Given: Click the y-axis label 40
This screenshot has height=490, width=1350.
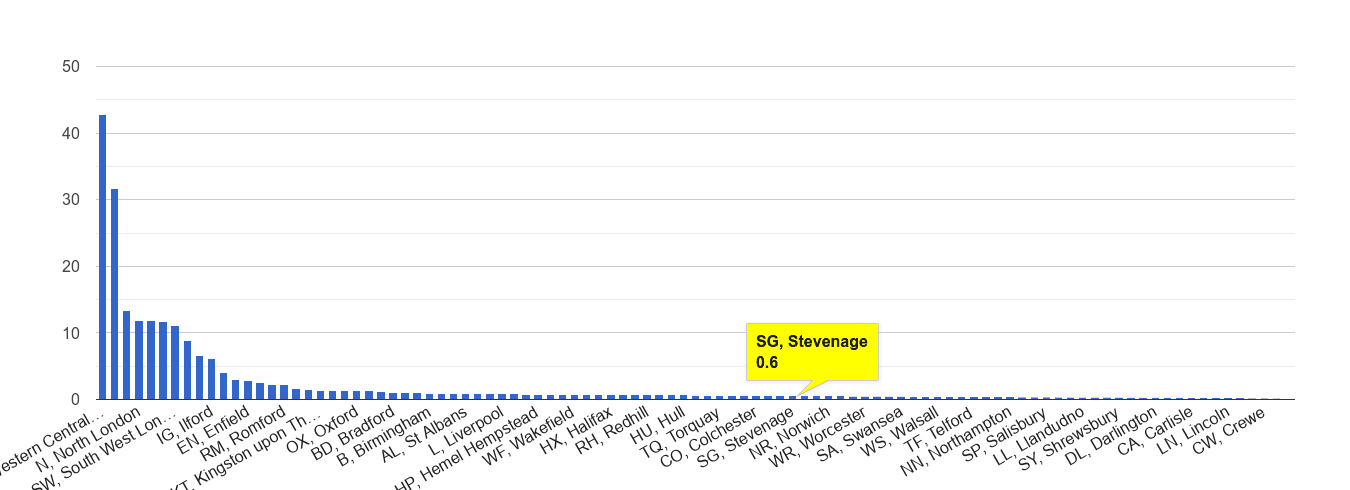Looking at the screenshot, I should 71,133.
